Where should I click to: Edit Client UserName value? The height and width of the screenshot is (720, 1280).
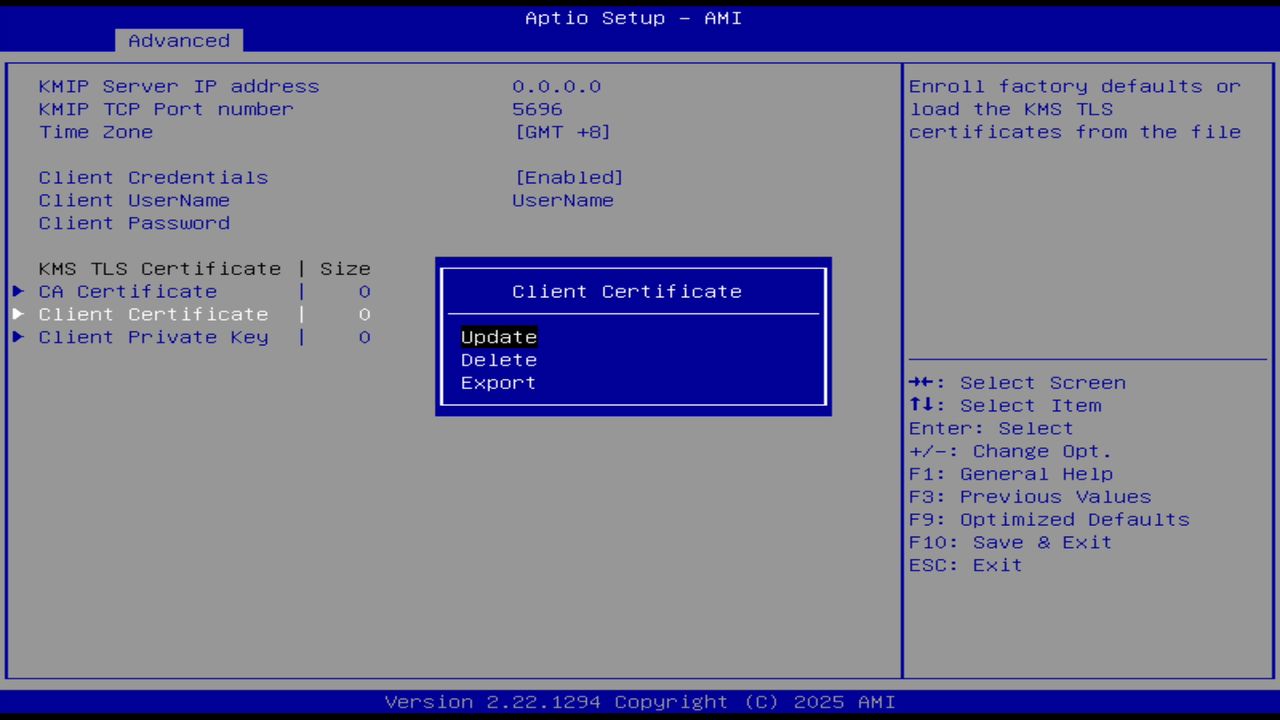coord(563,200)
